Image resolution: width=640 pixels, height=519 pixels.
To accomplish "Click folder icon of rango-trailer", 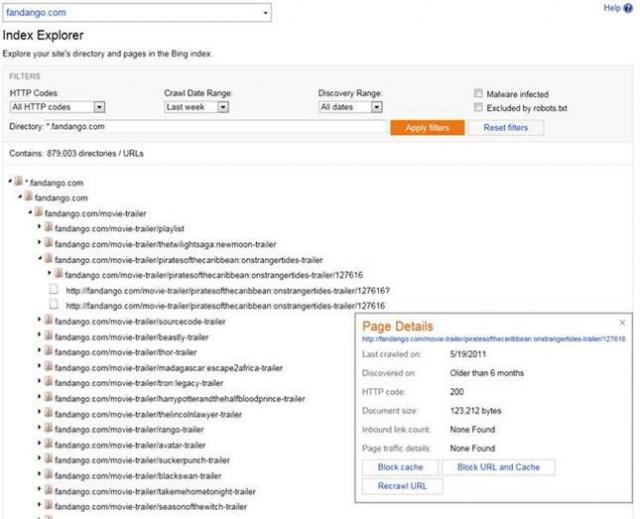I will (49, 428).
